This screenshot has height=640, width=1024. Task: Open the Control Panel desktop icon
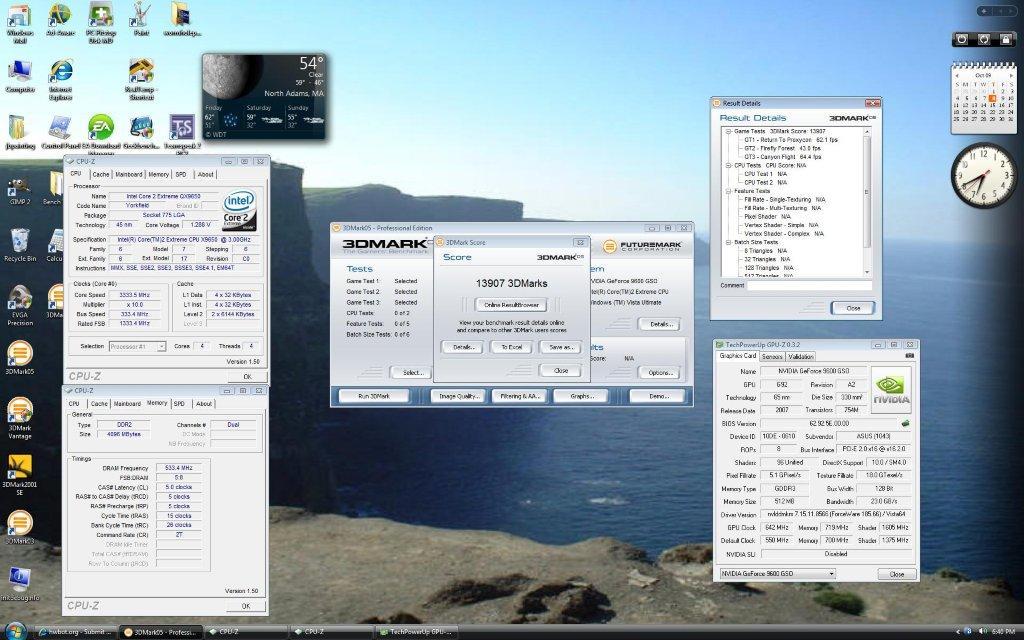point(61,133)
